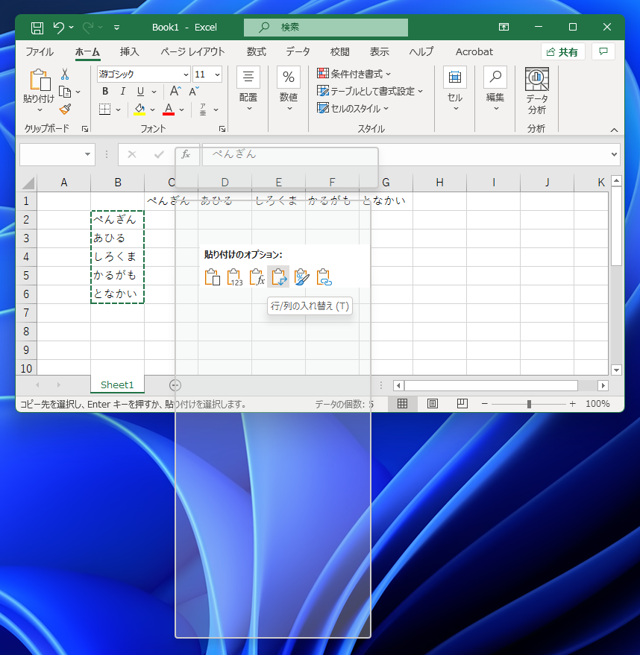The image size is (640, 655).
Task: Choose the paste Formatting option icon
Action: tap(301, 277)
